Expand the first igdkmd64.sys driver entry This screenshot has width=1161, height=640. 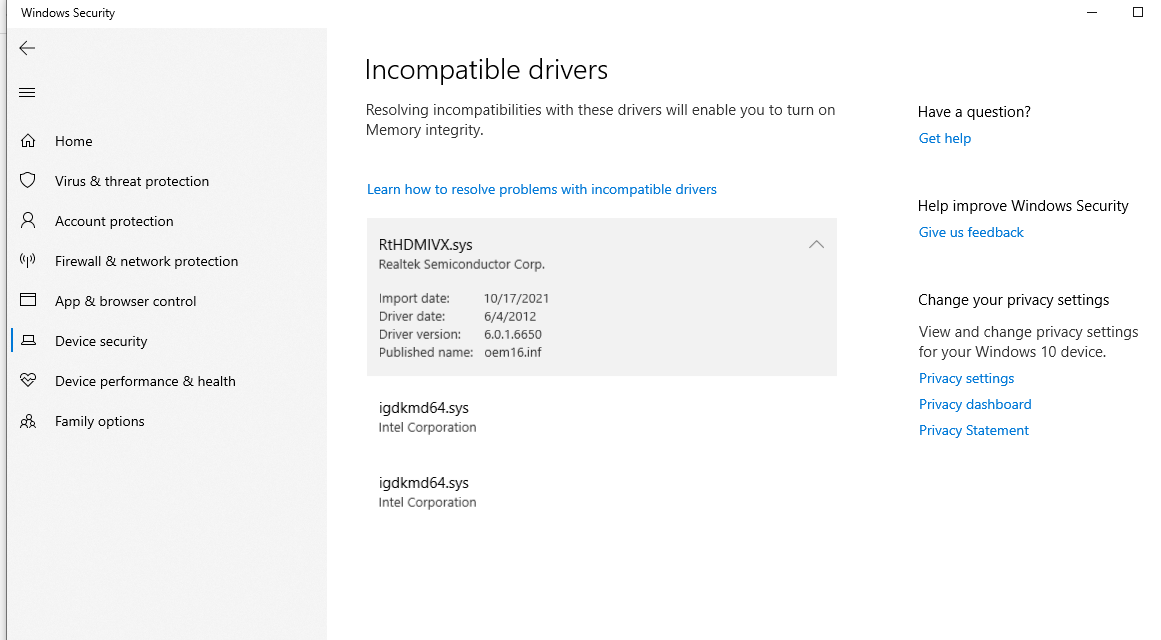coord(601,416)
